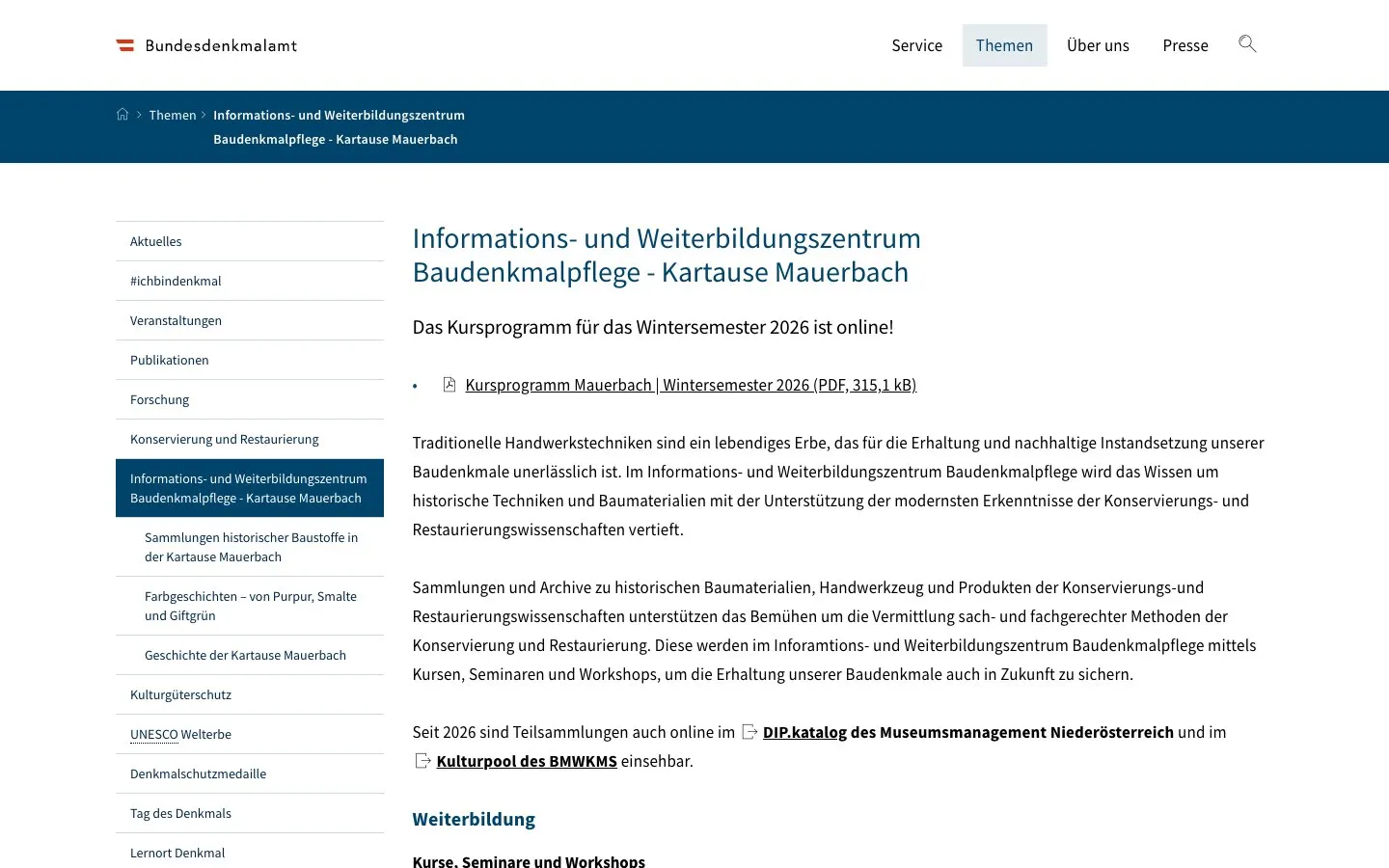The image size is (1389, 868).
Task: Open the Service menu
Action: (x=916, y=45)
